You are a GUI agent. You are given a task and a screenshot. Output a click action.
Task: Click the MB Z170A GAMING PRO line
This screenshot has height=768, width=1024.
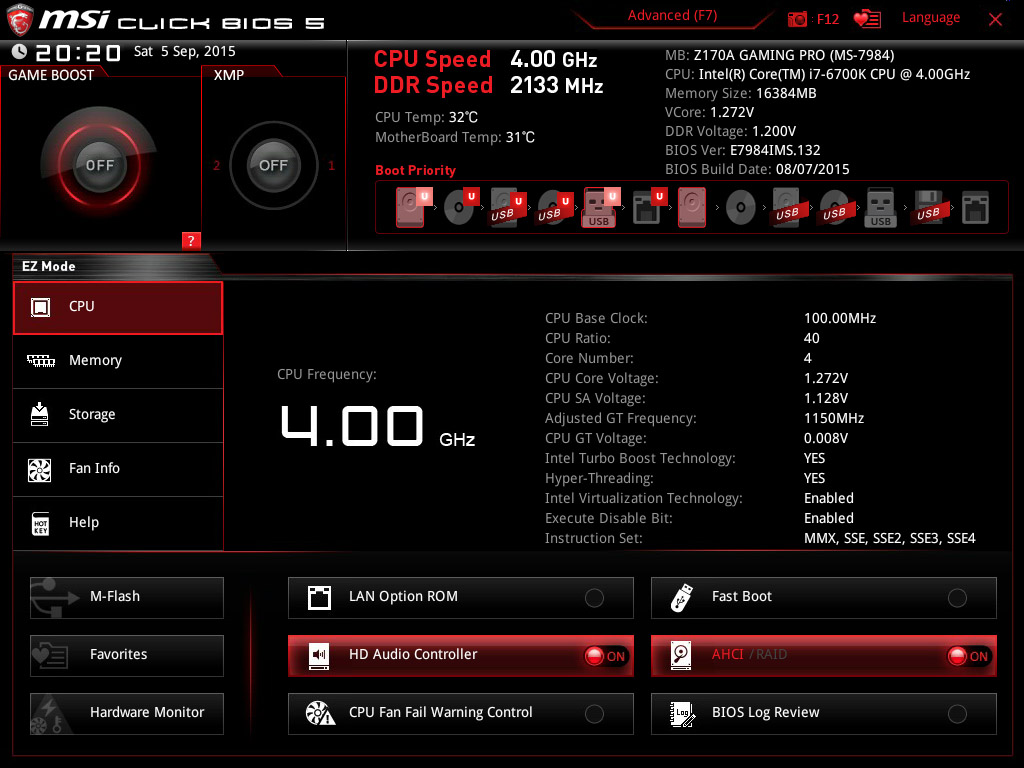pos(780,56)
